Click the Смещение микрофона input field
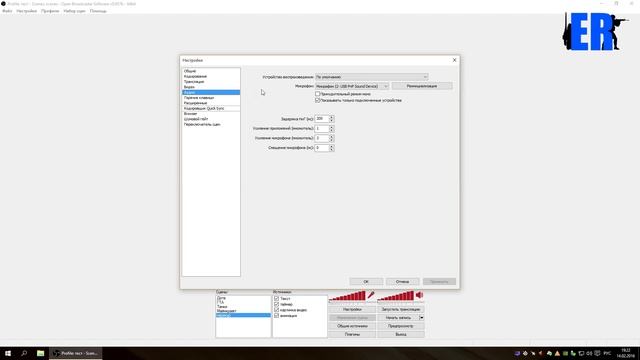Viewport: 640px width, 360px height. click(322, 148)
